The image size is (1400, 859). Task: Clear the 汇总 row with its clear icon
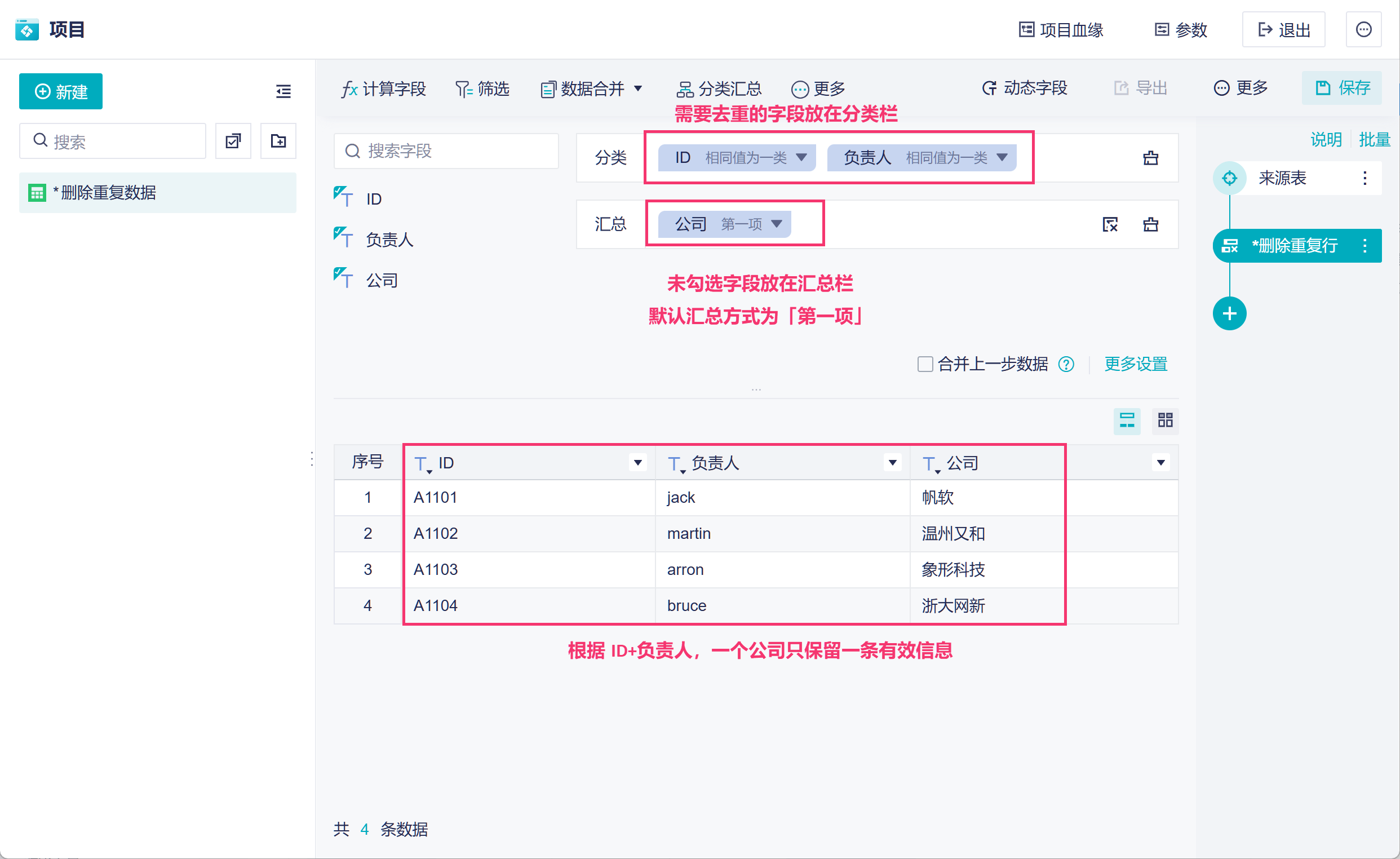(x=1150, y=224)
